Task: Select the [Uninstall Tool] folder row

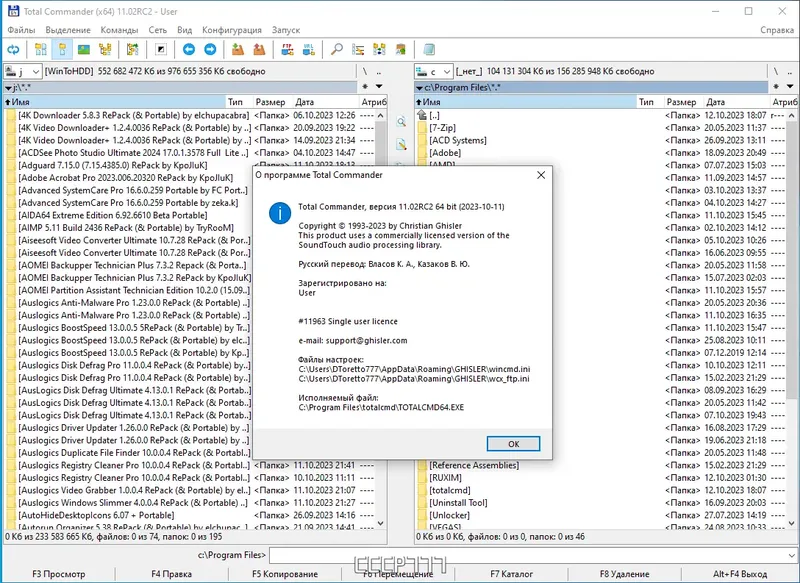Action: click(x=601, y=503)
